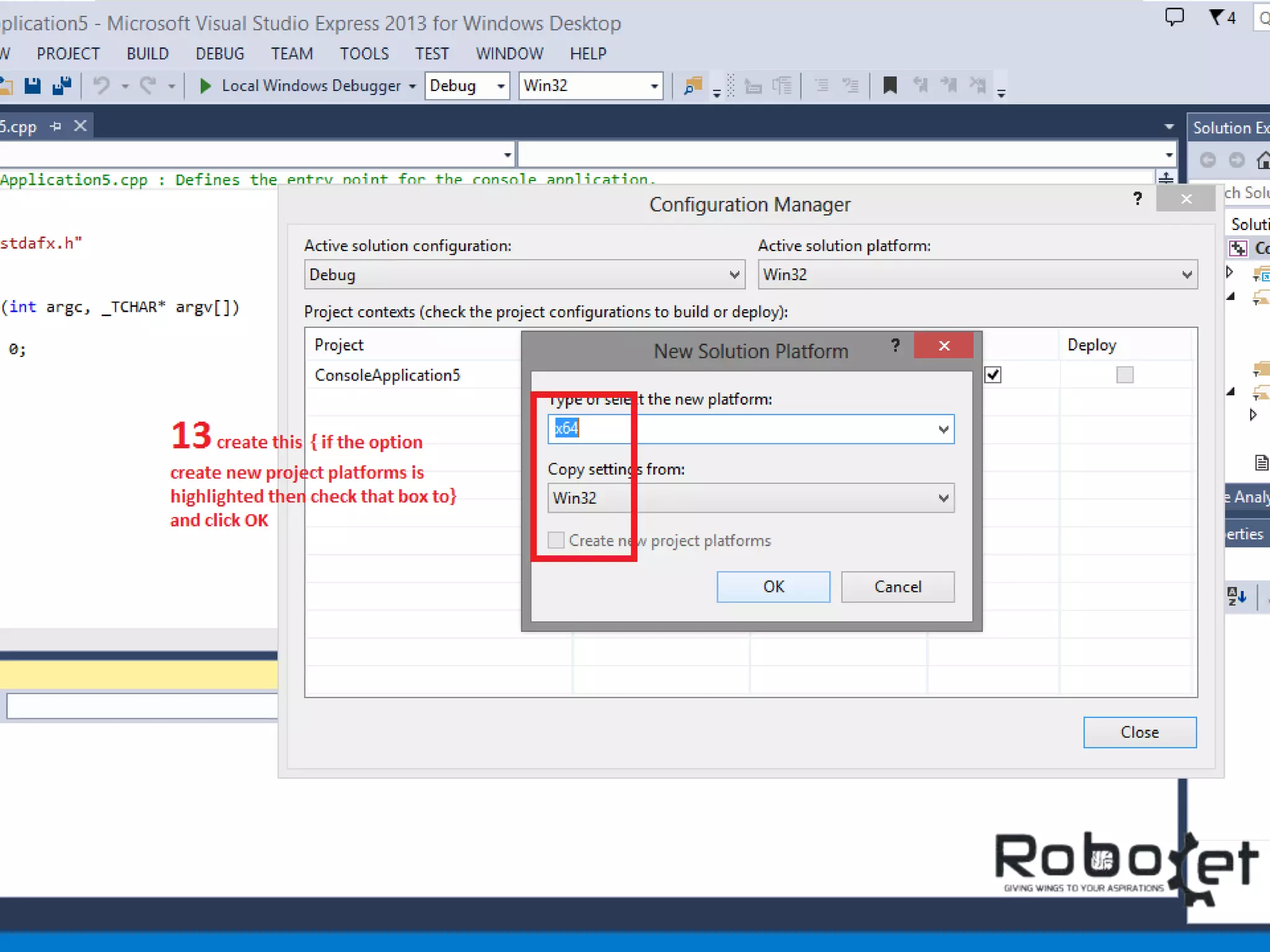Viewport: 1270px width, 952px height.
Task: Start debugging with green play icon
Action: tap(205, 86)
